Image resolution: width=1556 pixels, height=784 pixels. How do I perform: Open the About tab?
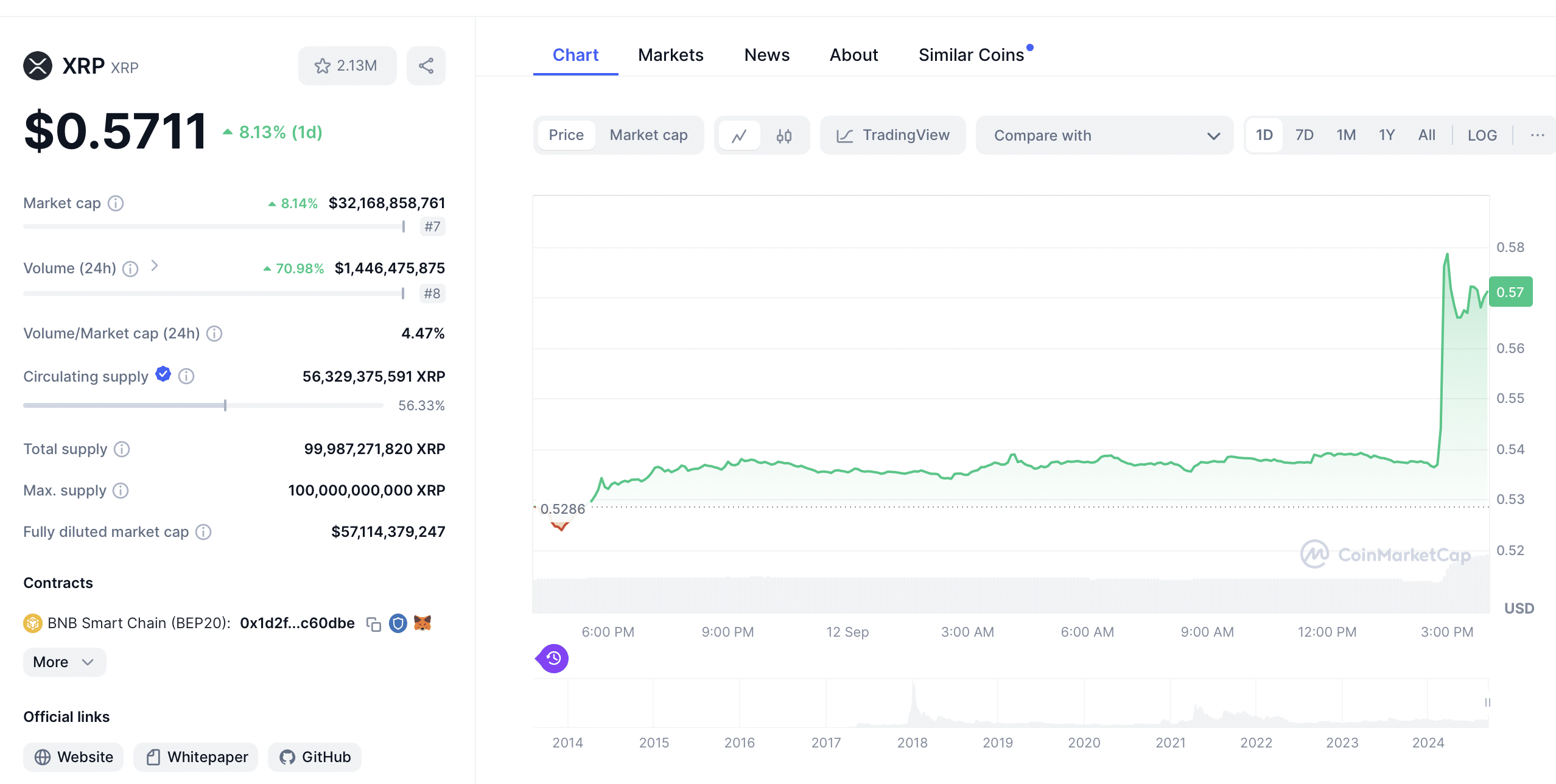coord(854,55)
